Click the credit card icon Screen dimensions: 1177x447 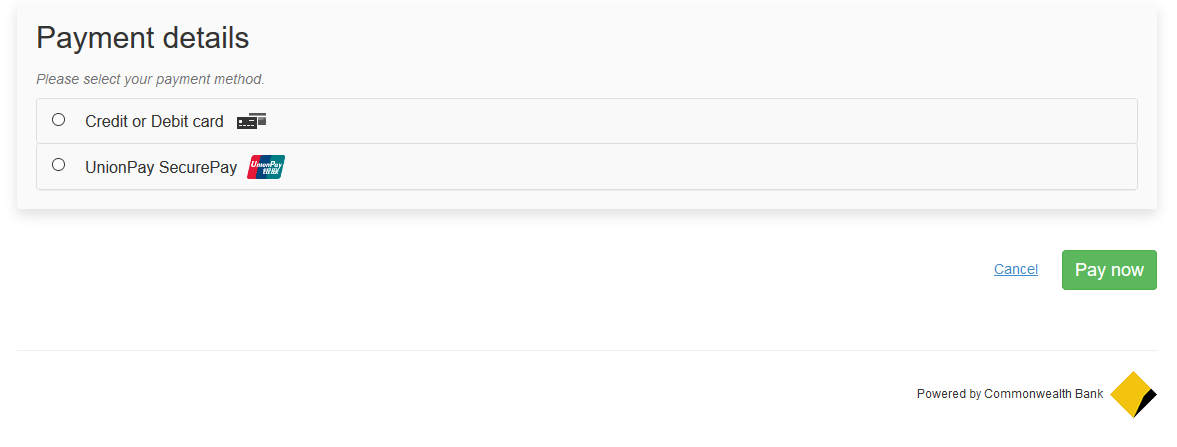click(251, 121)
